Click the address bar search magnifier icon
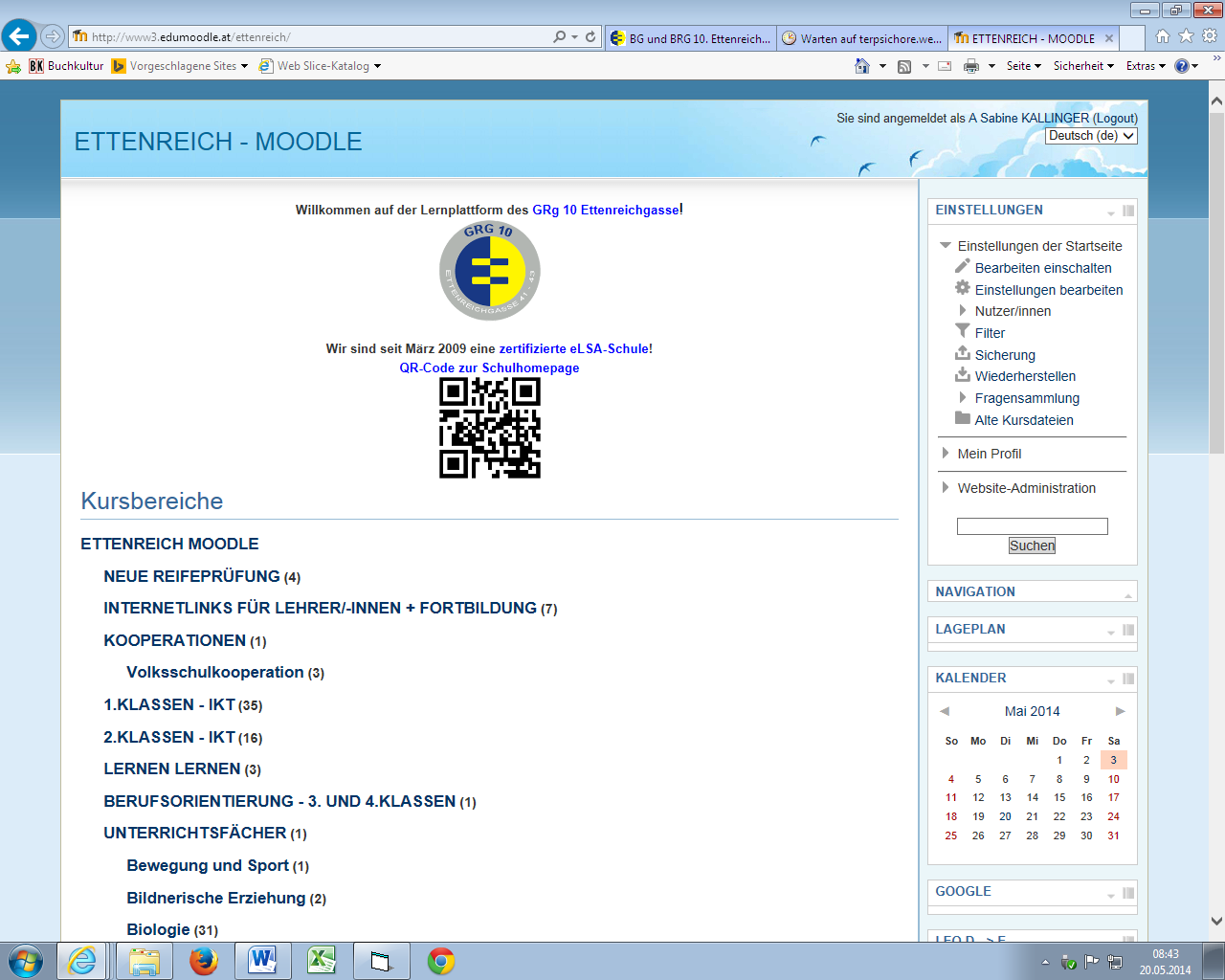The image size is (1225, 980). [x=559, y=37]
